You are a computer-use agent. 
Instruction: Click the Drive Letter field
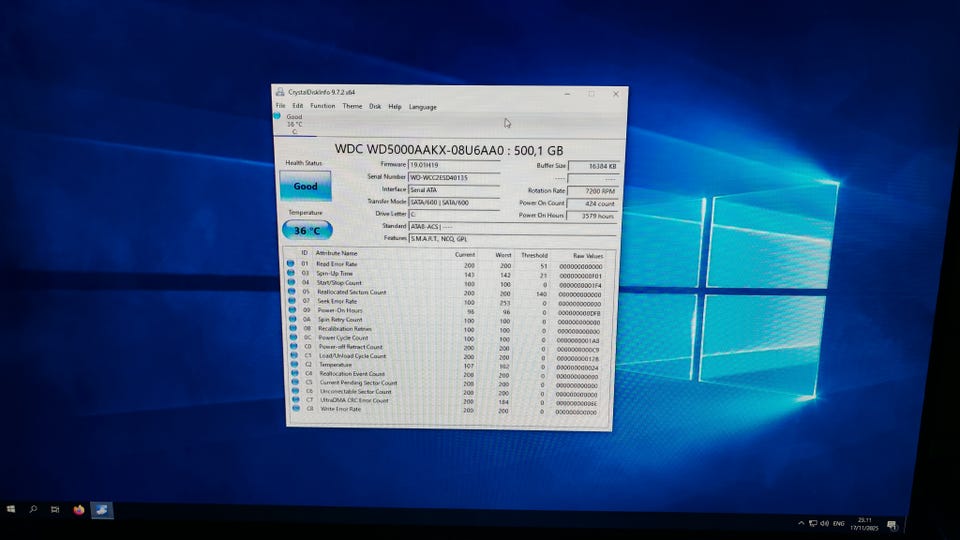pyautogui.click(x=454, y=214)
